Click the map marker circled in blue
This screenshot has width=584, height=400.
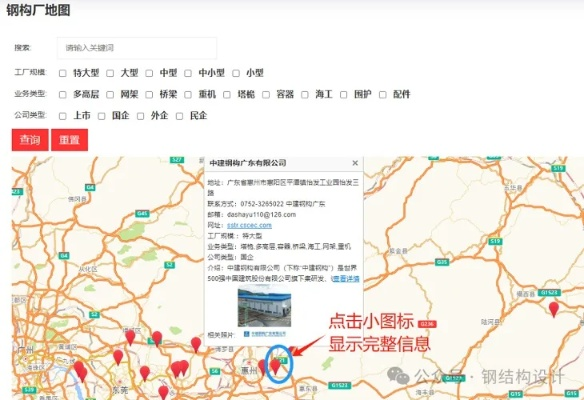275,366
